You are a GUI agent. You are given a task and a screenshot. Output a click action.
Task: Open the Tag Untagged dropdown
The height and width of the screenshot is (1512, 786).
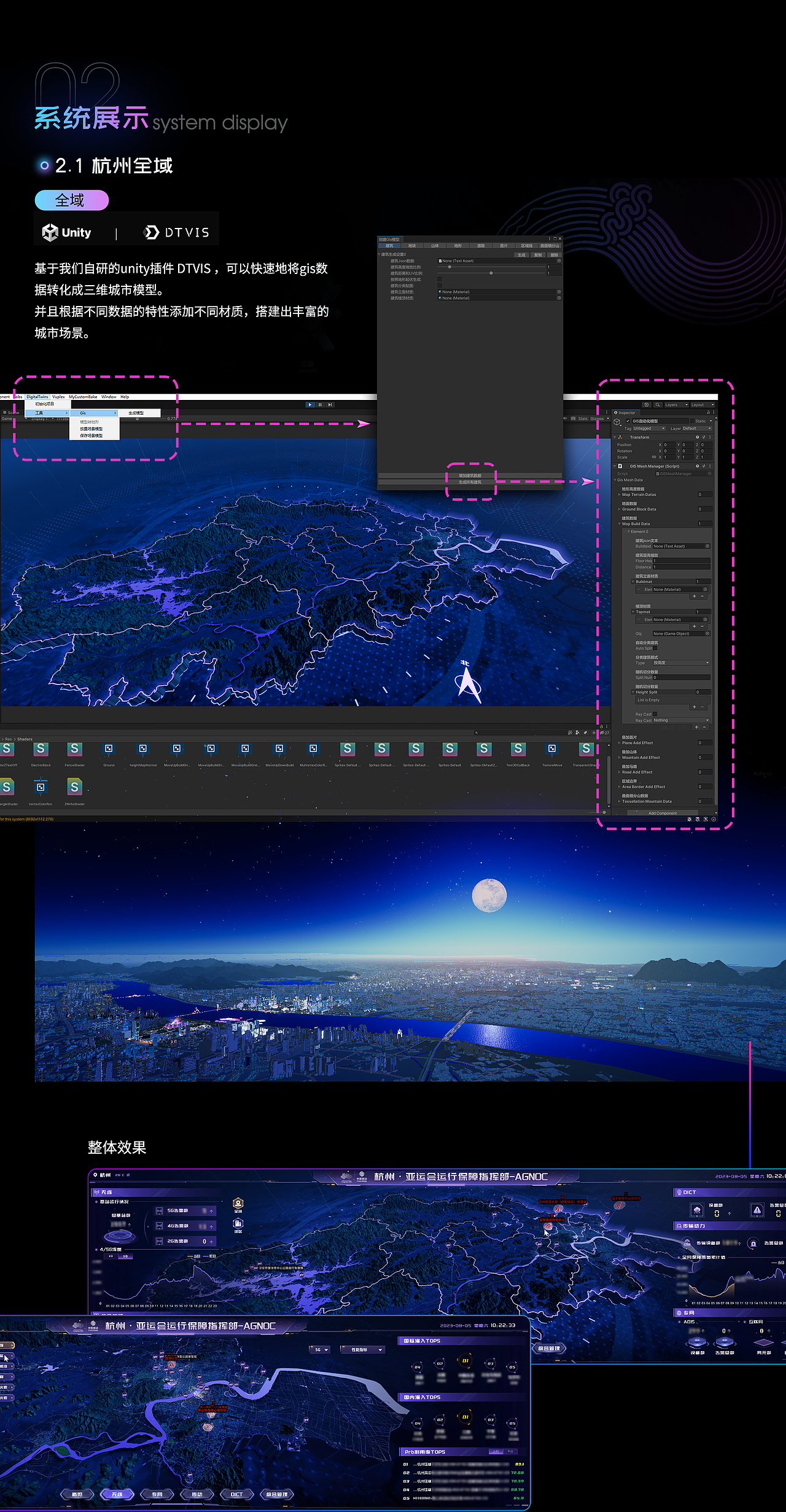coord(649,428)
